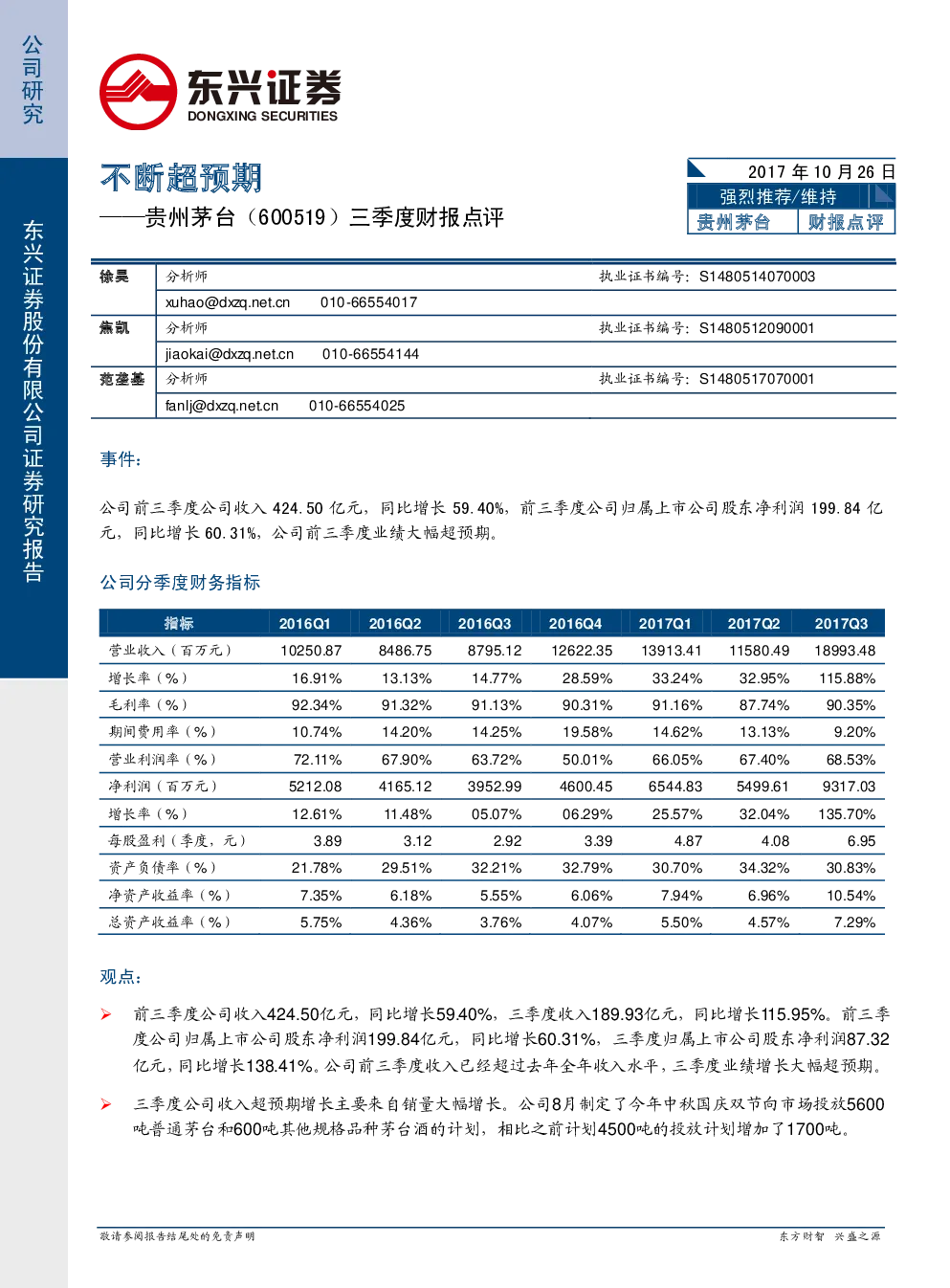This screenshot has height=1288, width=950.
Task: Click the 2016Q3 column header
Action: click(484, 623)
